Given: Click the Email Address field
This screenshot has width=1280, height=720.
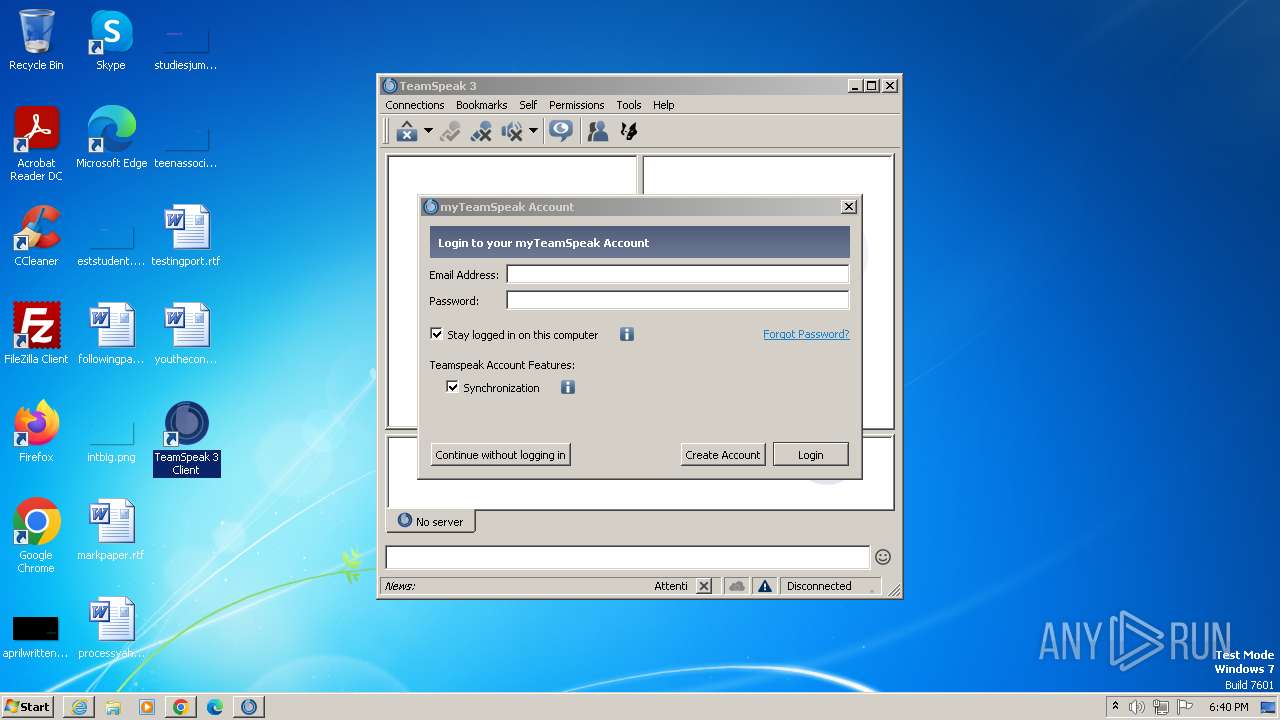Looking at the screenshot, I should tap(677, 274).
